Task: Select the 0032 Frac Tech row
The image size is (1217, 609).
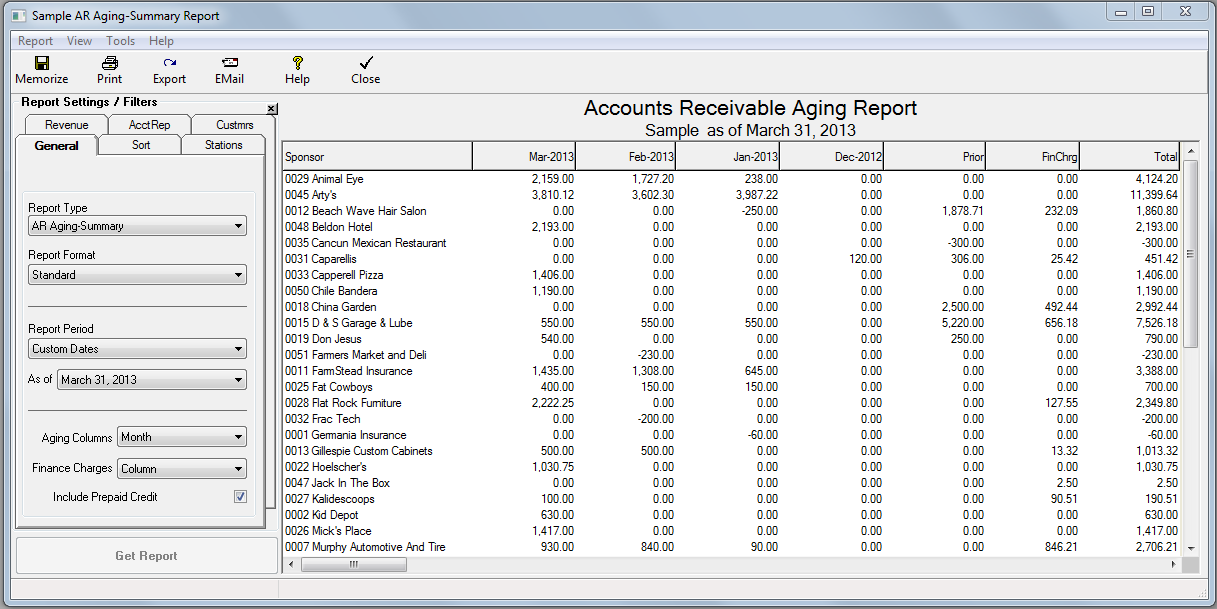Action: click(x=732, y=419)
